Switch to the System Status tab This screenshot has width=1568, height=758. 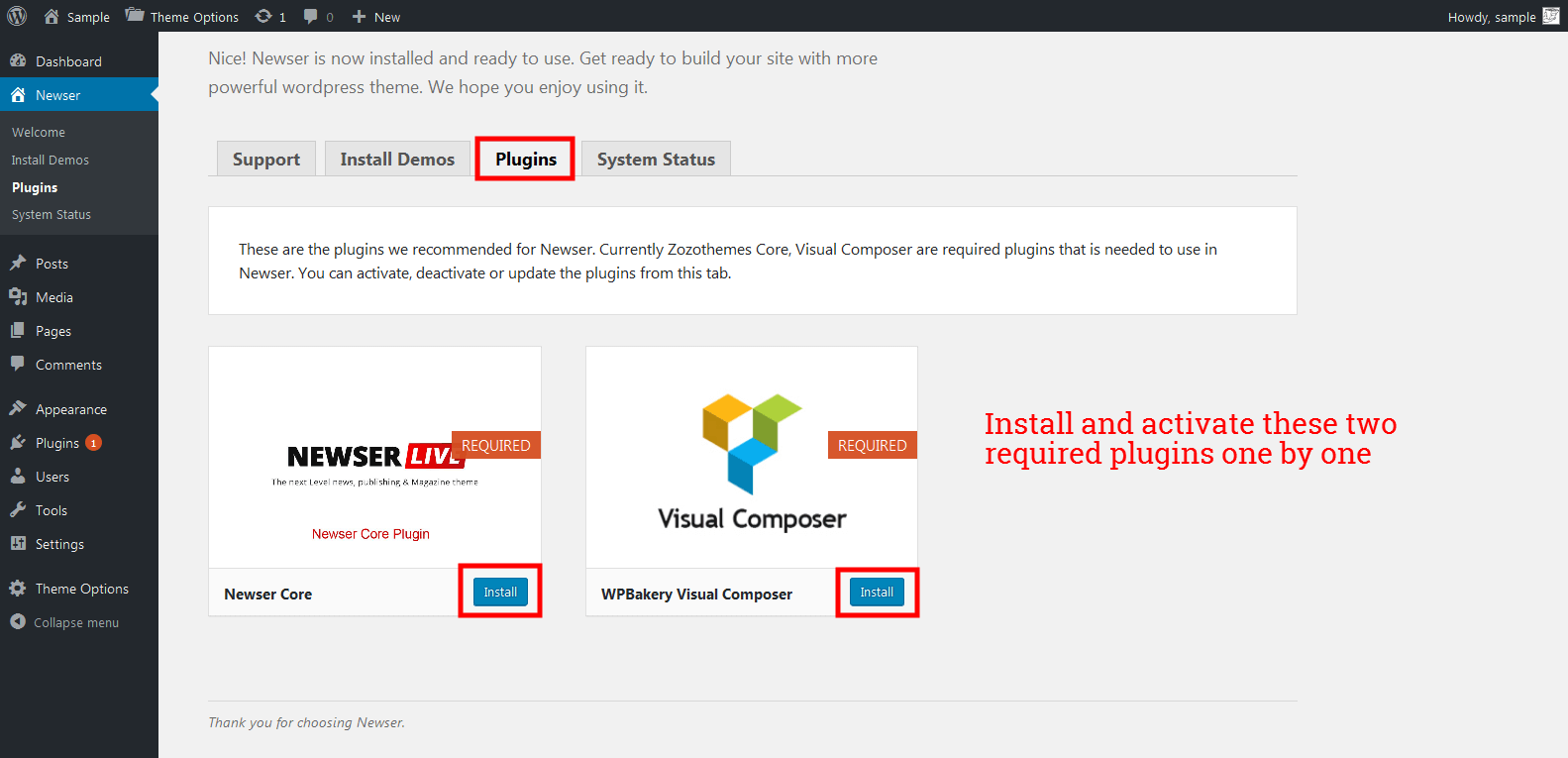[x=656, y=160]
